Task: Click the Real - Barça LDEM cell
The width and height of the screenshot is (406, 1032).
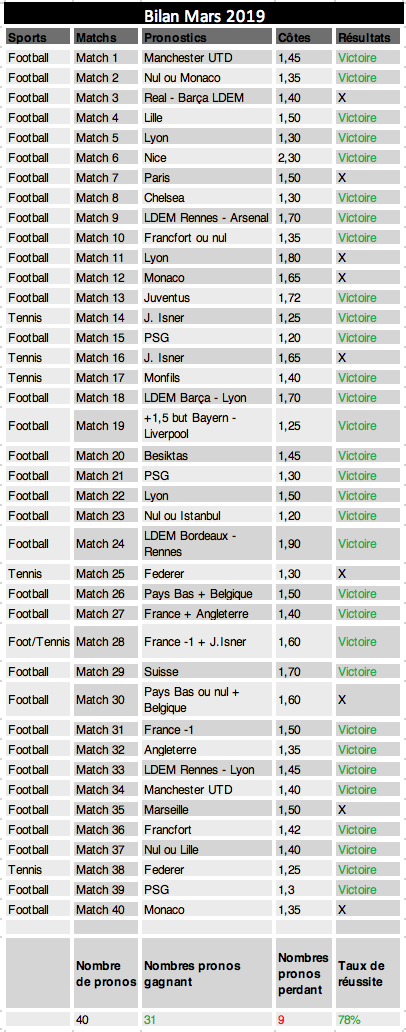Action: 207,97
